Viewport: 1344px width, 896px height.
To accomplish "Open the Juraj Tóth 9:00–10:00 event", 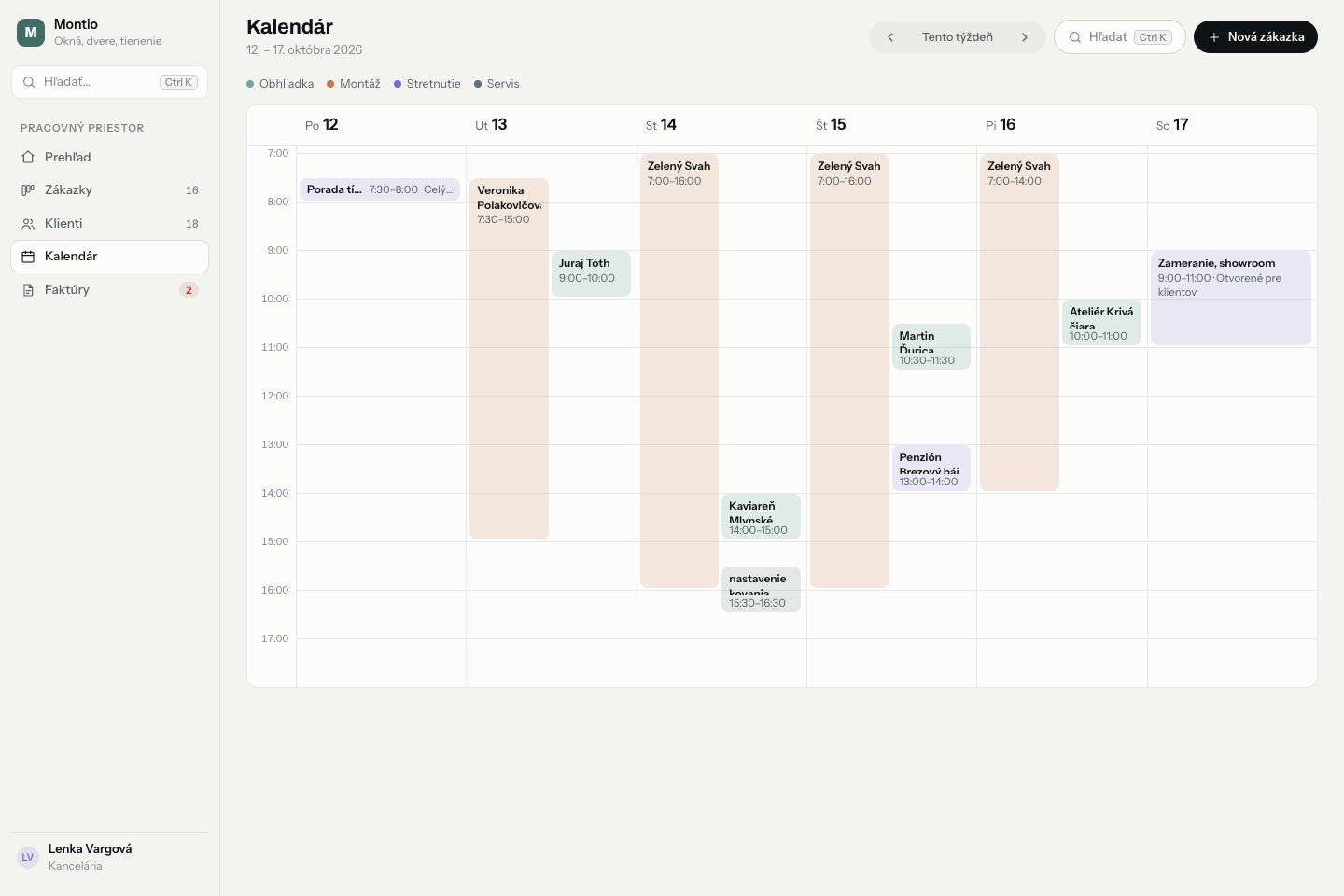I will click(x=591, y=273).
